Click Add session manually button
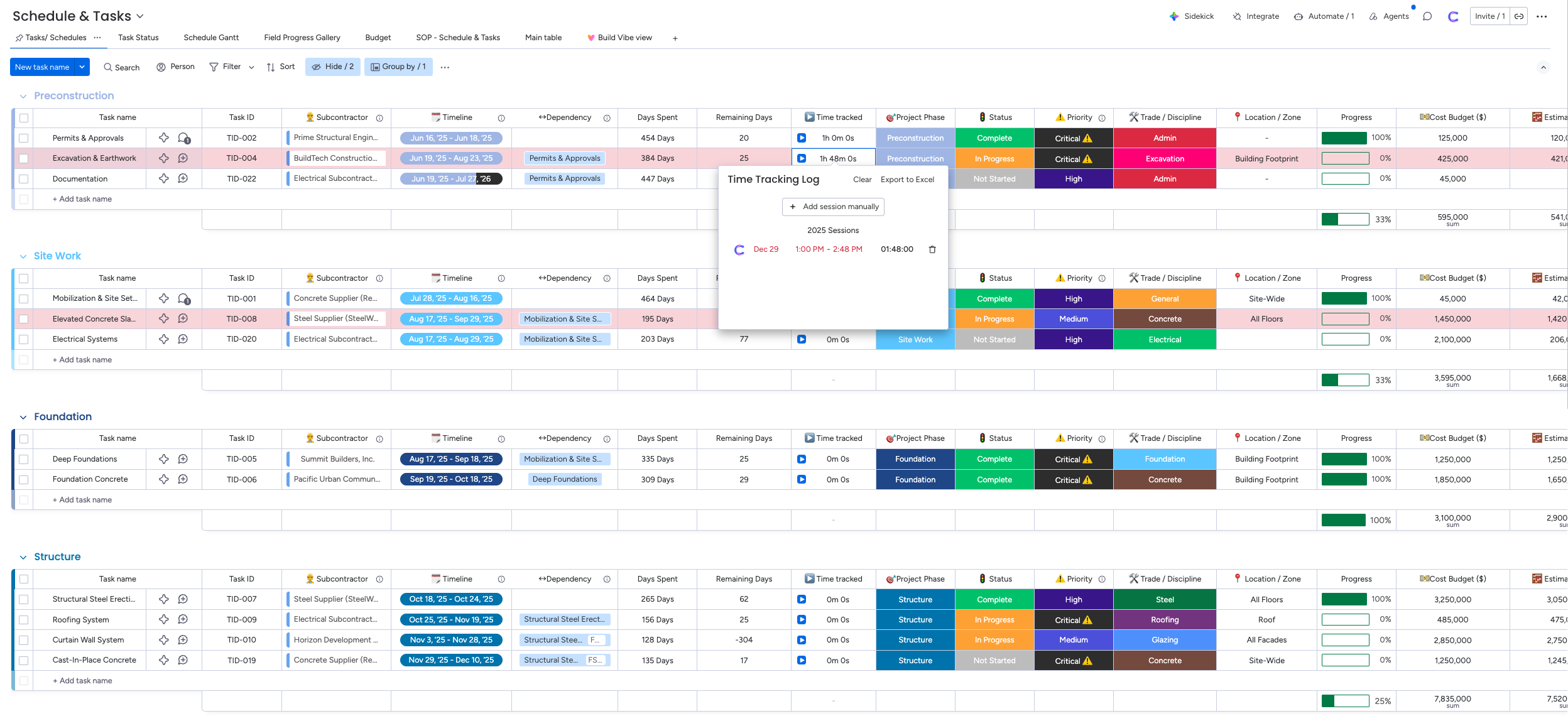This screenshot has width=1568, height=721. click(x=833, y=207)
